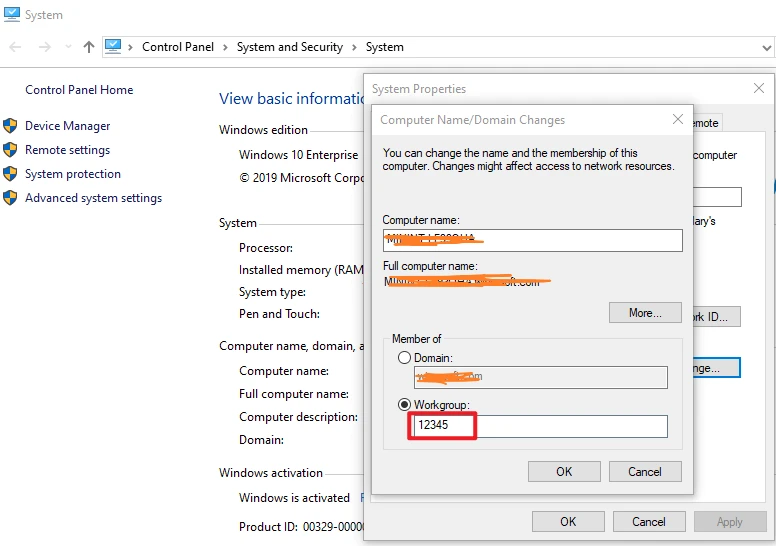
Task: Click the Advanced system settings shield icon
Action: [11, 198]
